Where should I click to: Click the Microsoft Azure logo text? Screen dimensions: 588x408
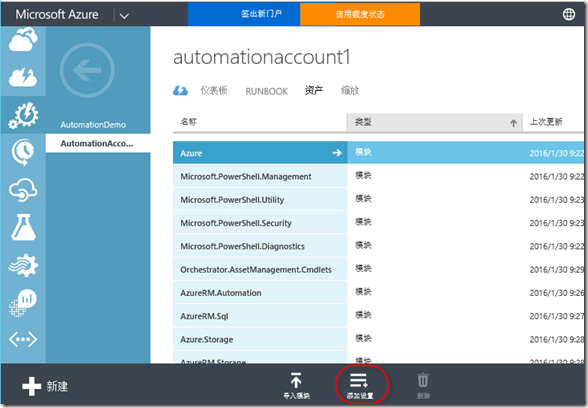[57, 14]
